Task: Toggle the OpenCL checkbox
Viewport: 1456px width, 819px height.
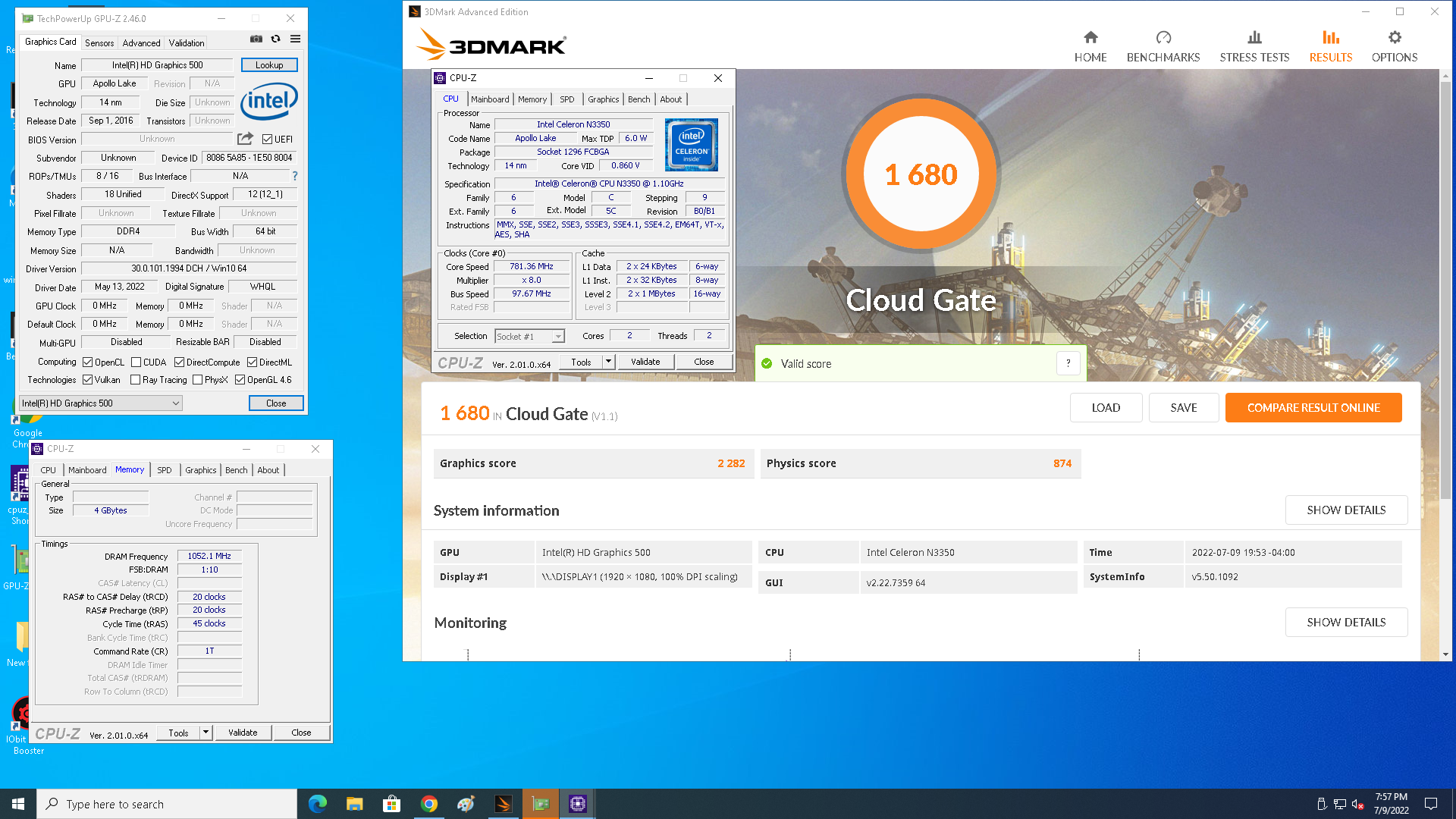Action: click(87, 362)
